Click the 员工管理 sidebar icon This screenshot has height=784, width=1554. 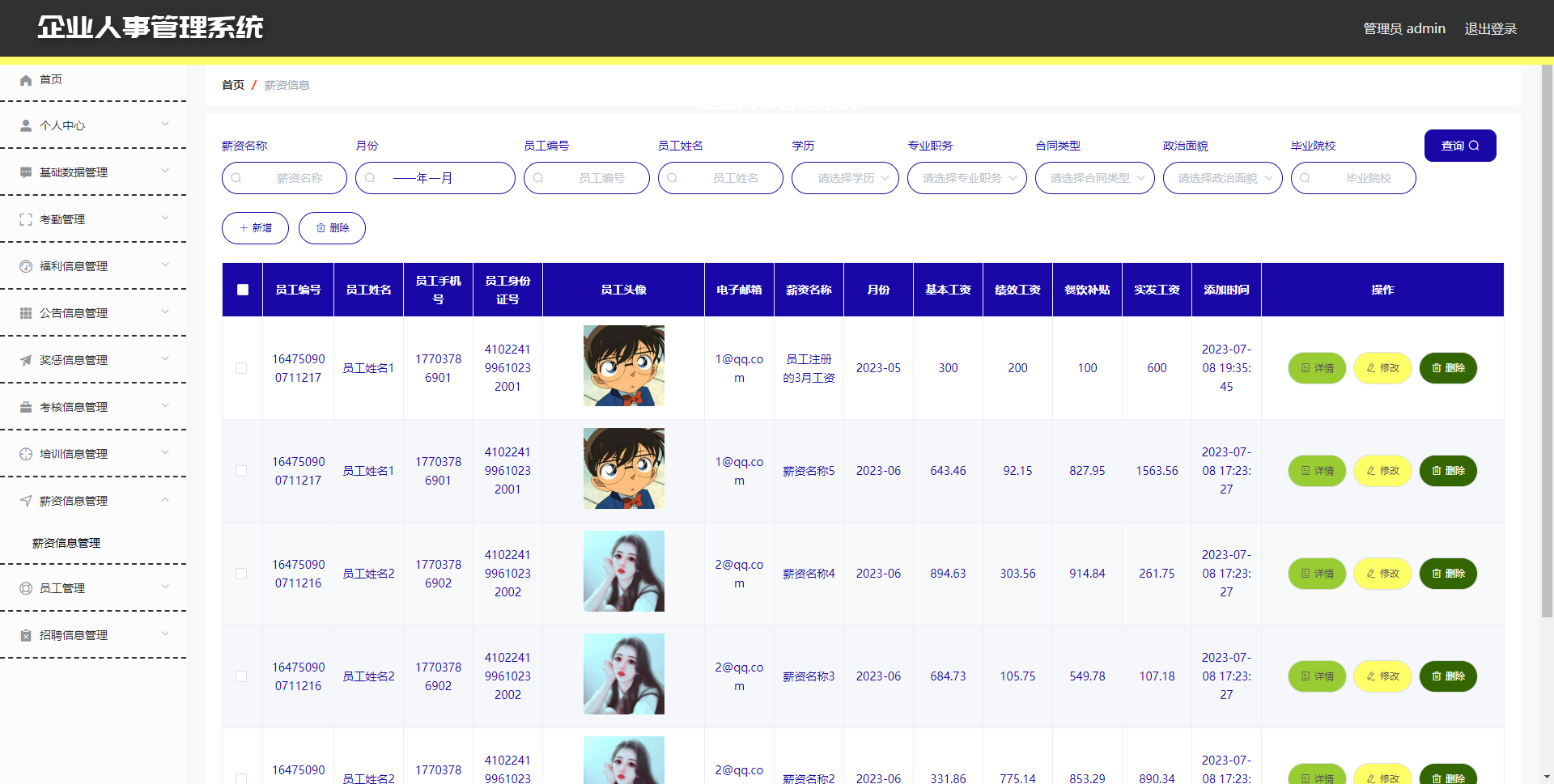pos(26,589)
